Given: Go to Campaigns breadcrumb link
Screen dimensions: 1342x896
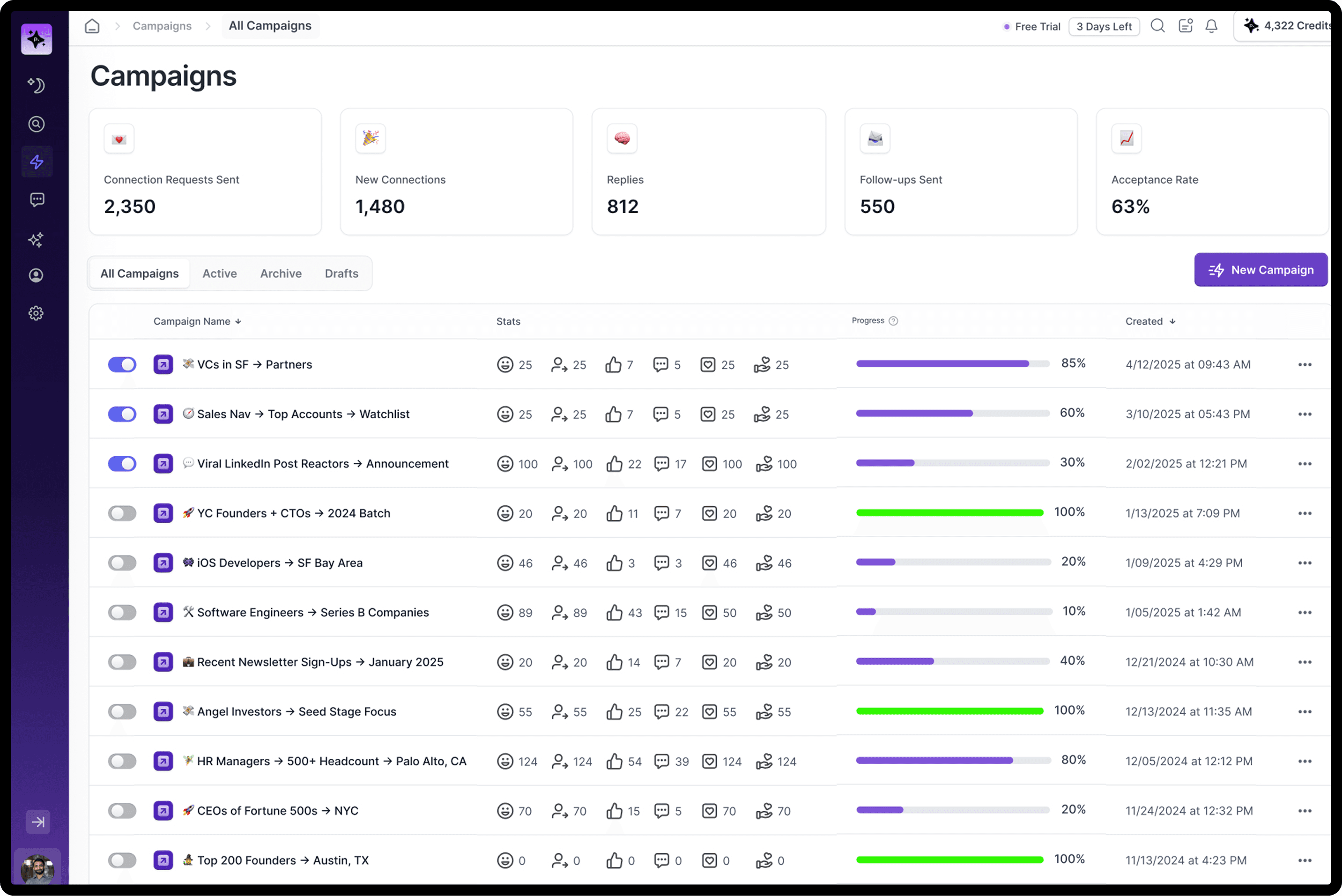Looking at the screenshot, I should 162,26.
